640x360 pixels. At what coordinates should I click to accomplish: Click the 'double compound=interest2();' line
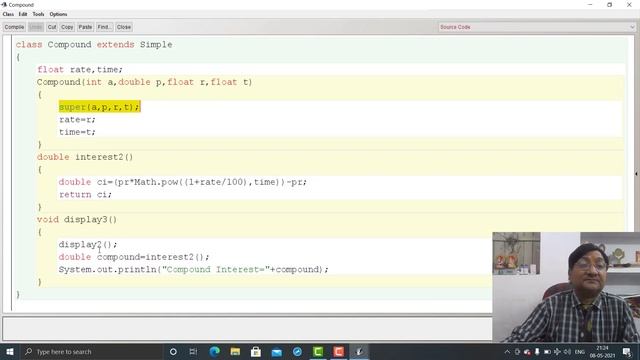coord(133,257)
